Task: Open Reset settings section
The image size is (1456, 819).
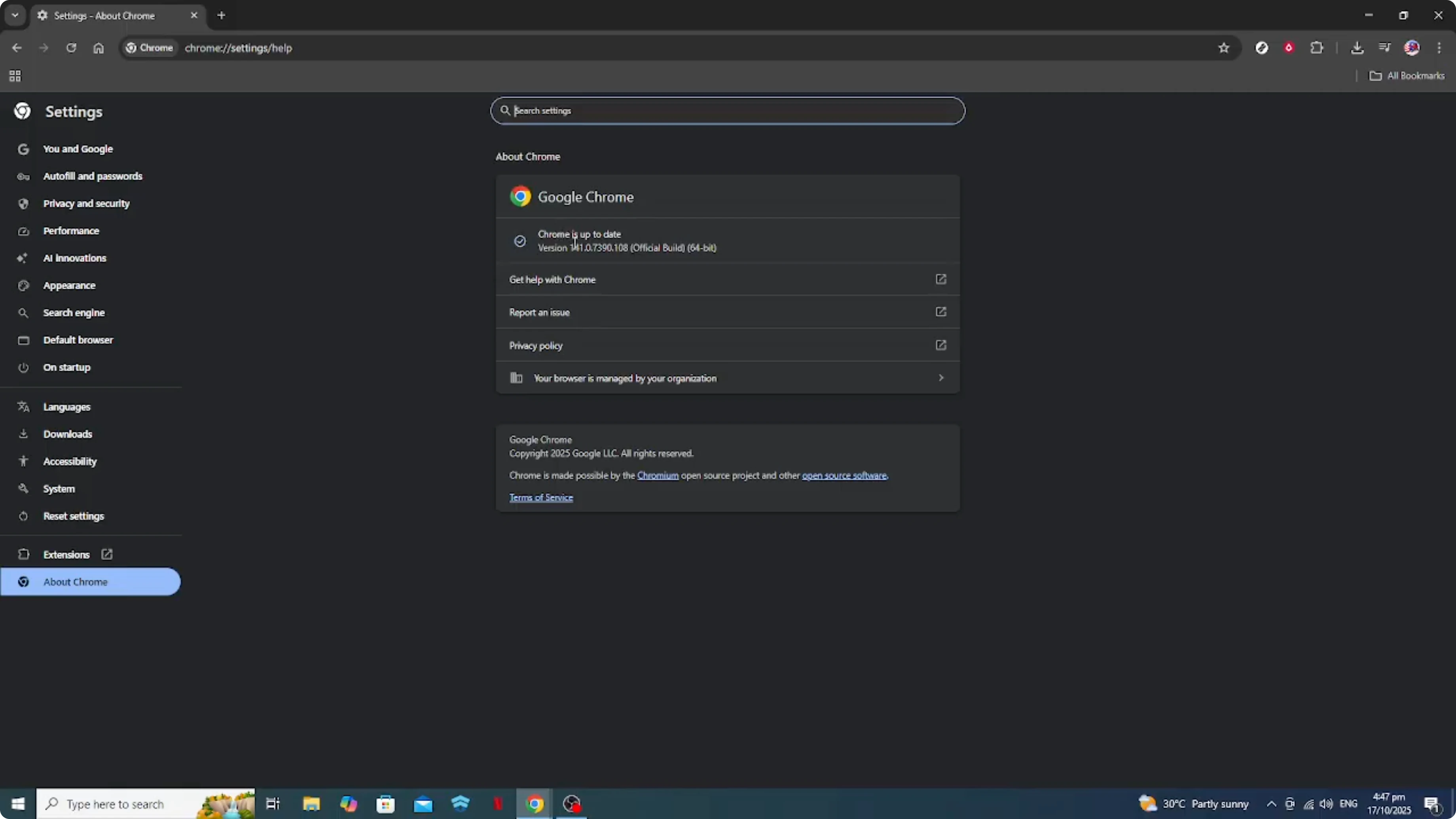Action: (74, 516)
